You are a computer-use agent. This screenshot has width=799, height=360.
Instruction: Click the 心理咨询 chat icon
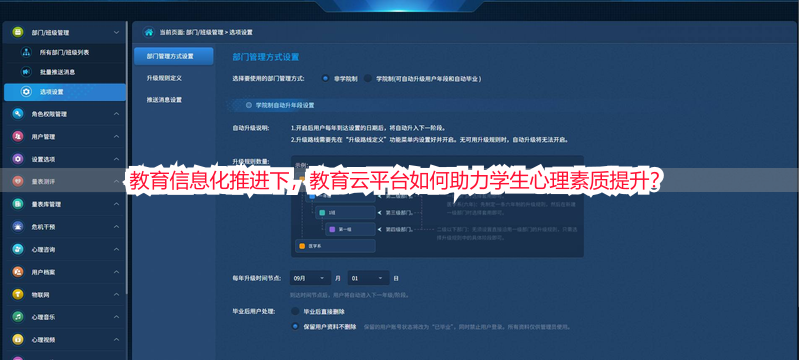[18, 249]
